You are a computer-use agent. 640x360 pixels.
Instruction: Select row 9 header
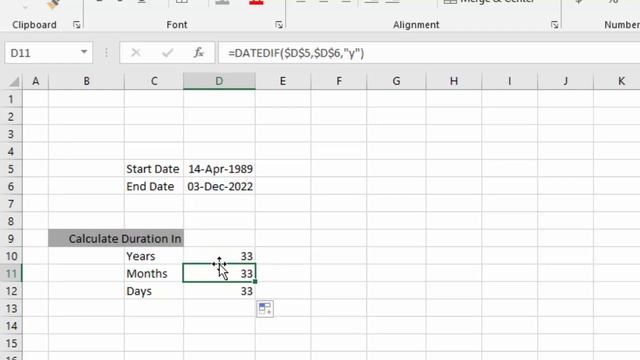click(11, 239)
